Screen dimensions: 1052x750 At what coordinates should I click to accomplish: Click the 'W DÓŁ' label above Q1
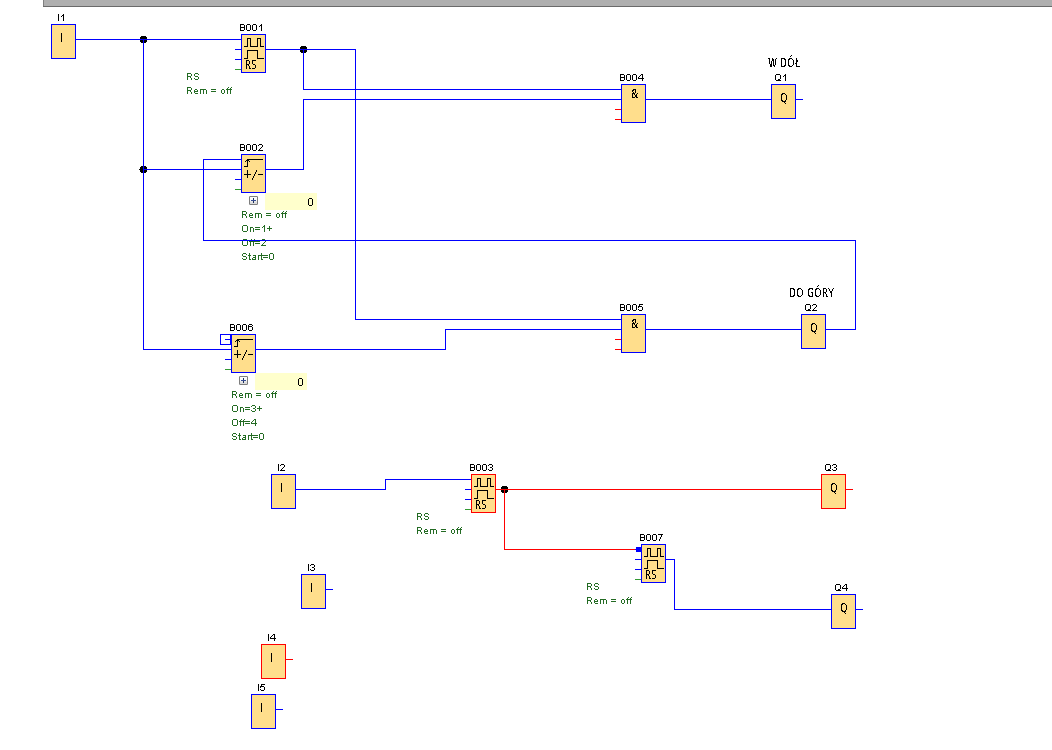(784, 63)
